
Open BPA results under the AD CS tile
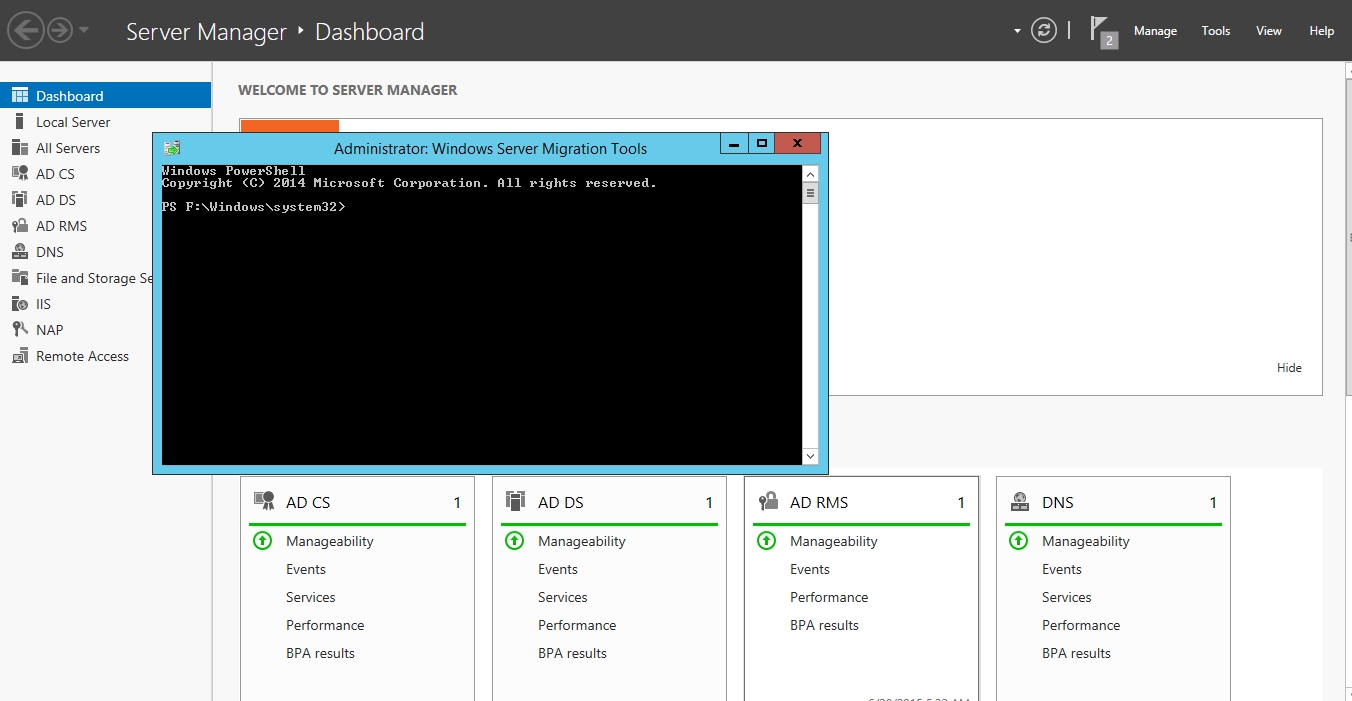click(320, 653)
